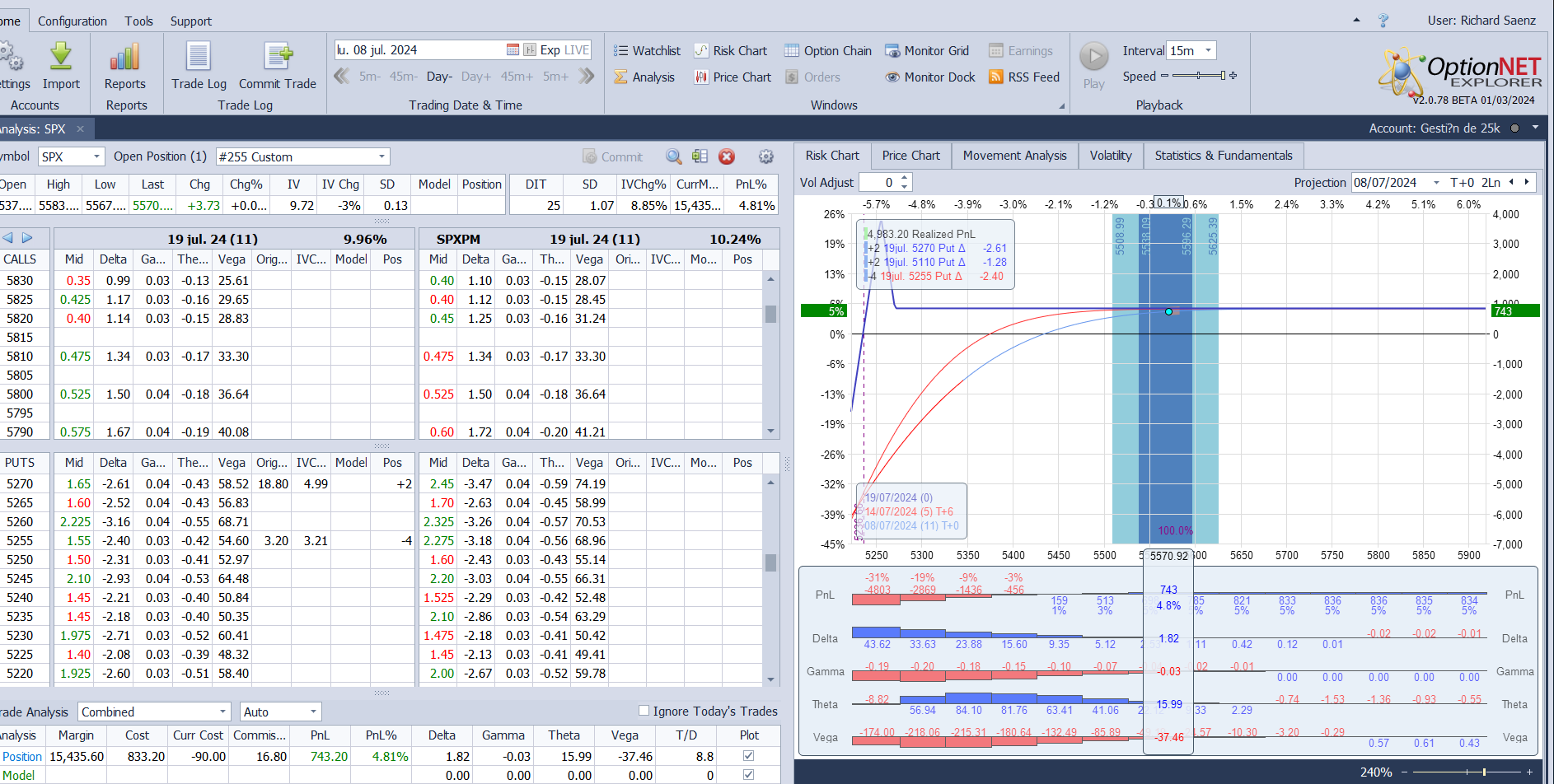Open the calendar picker in the date field
Screen dimensions: 1554x784
pyautogui.click(x=513, y=50)
